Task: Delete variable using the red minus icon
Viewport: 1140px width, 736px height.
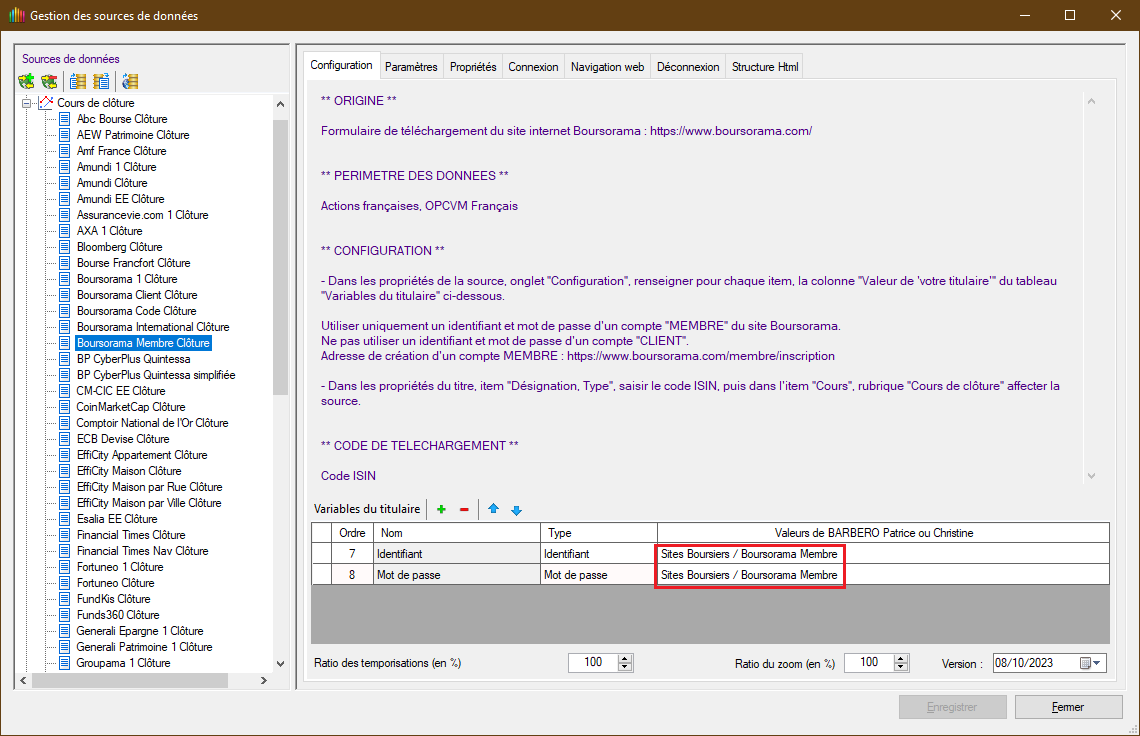Action: coord(464,510)
